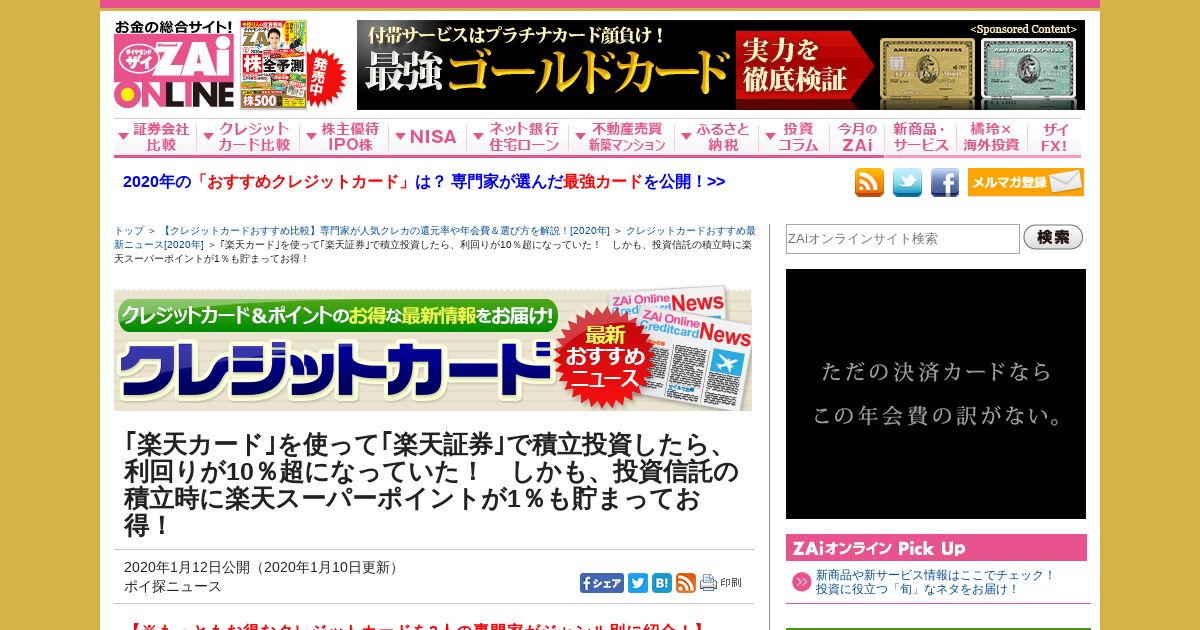
Task: Open the 今月のZAi tab
Action: 857,137
